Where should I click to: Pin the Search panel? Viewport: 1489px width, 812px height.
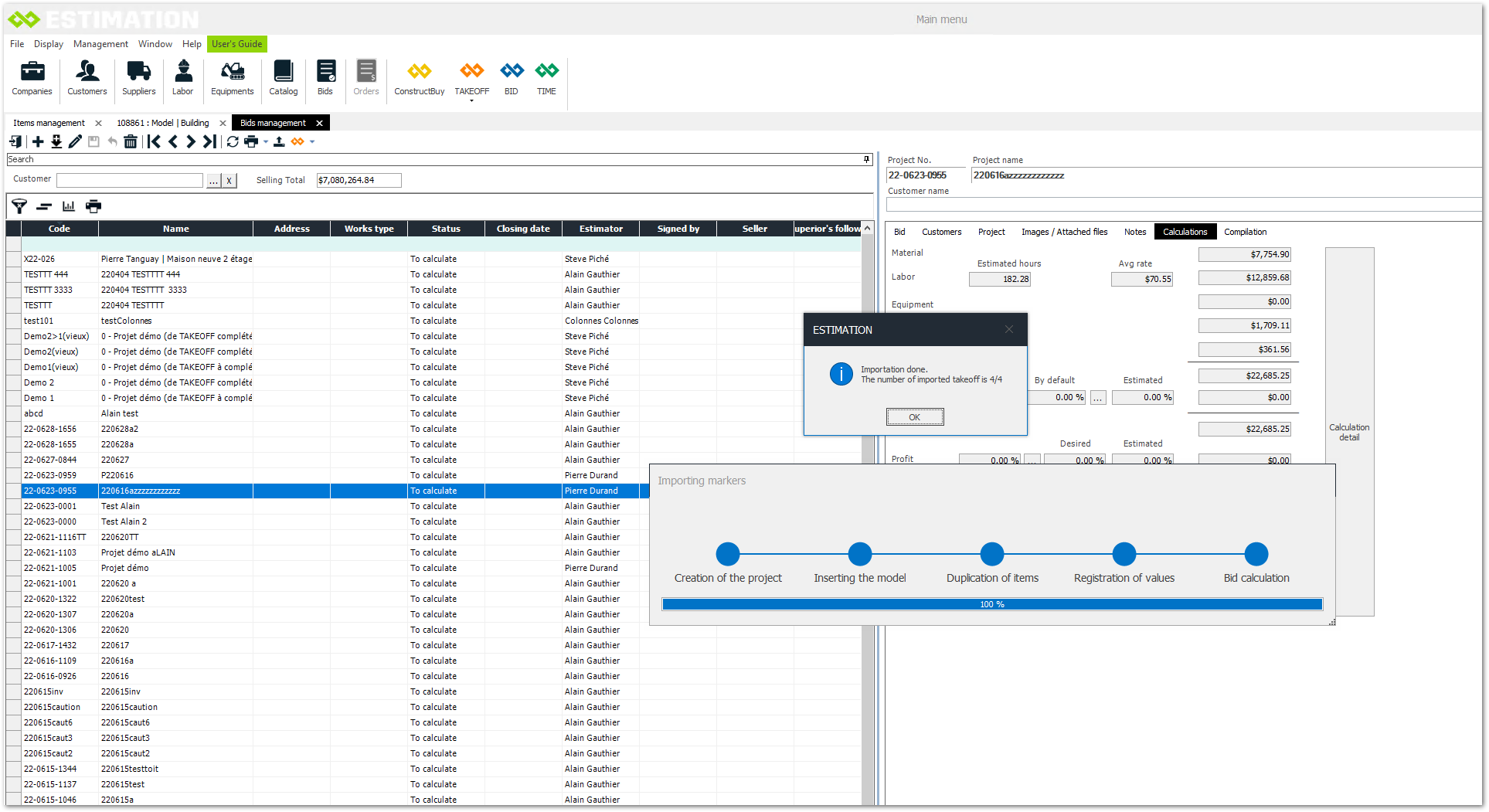click(x=866, y=159)
